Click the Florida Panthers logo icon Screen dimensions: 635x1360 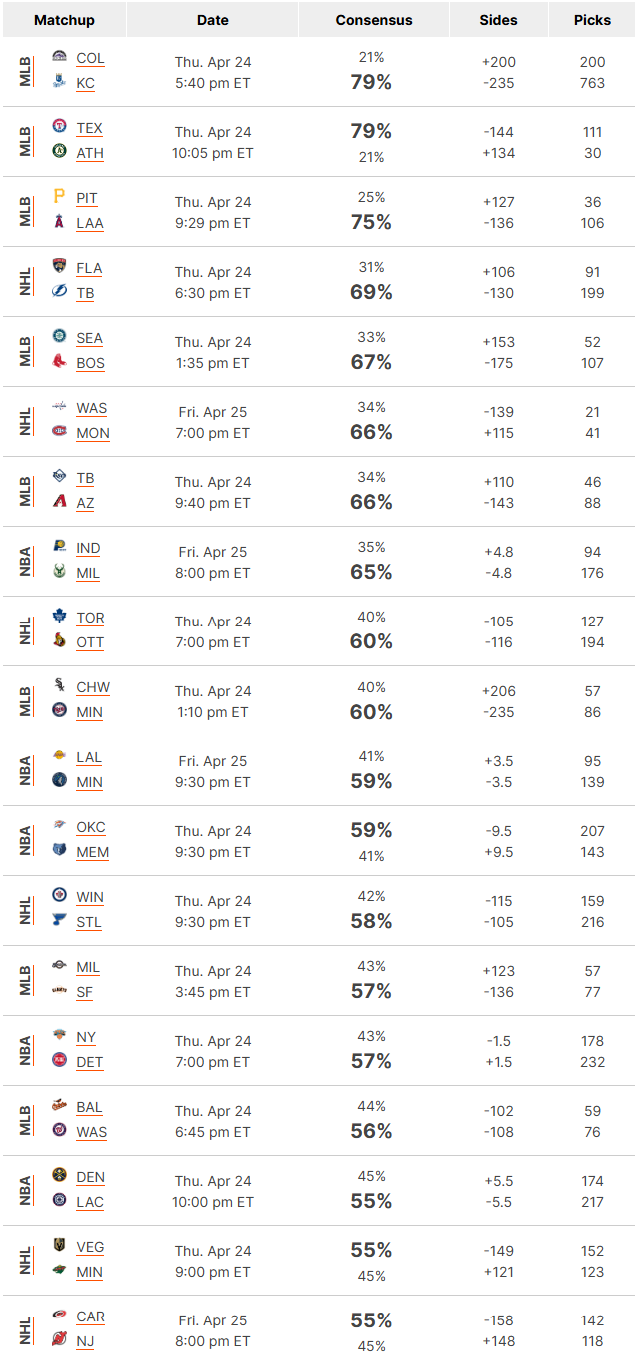[x=59, y=267]
